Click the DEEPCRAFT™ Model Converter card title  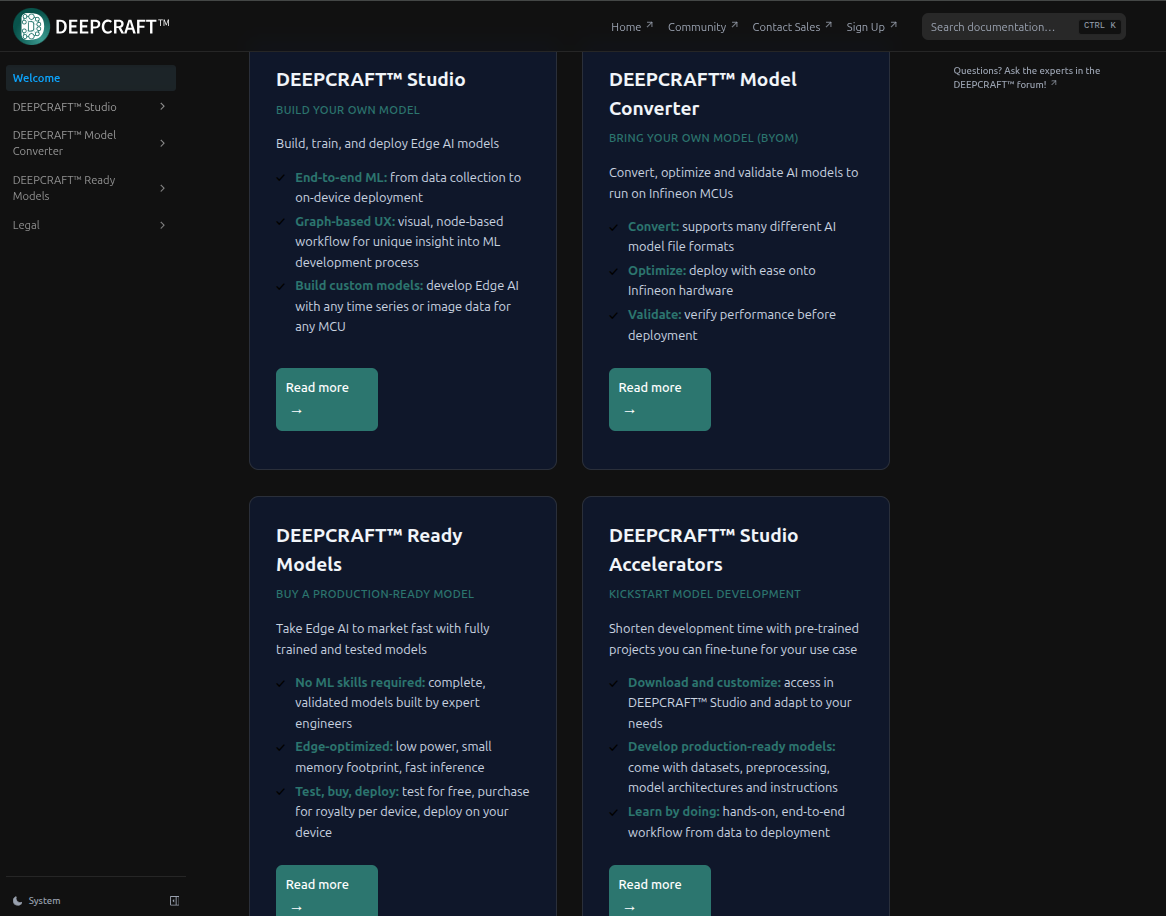pos(703,94)
